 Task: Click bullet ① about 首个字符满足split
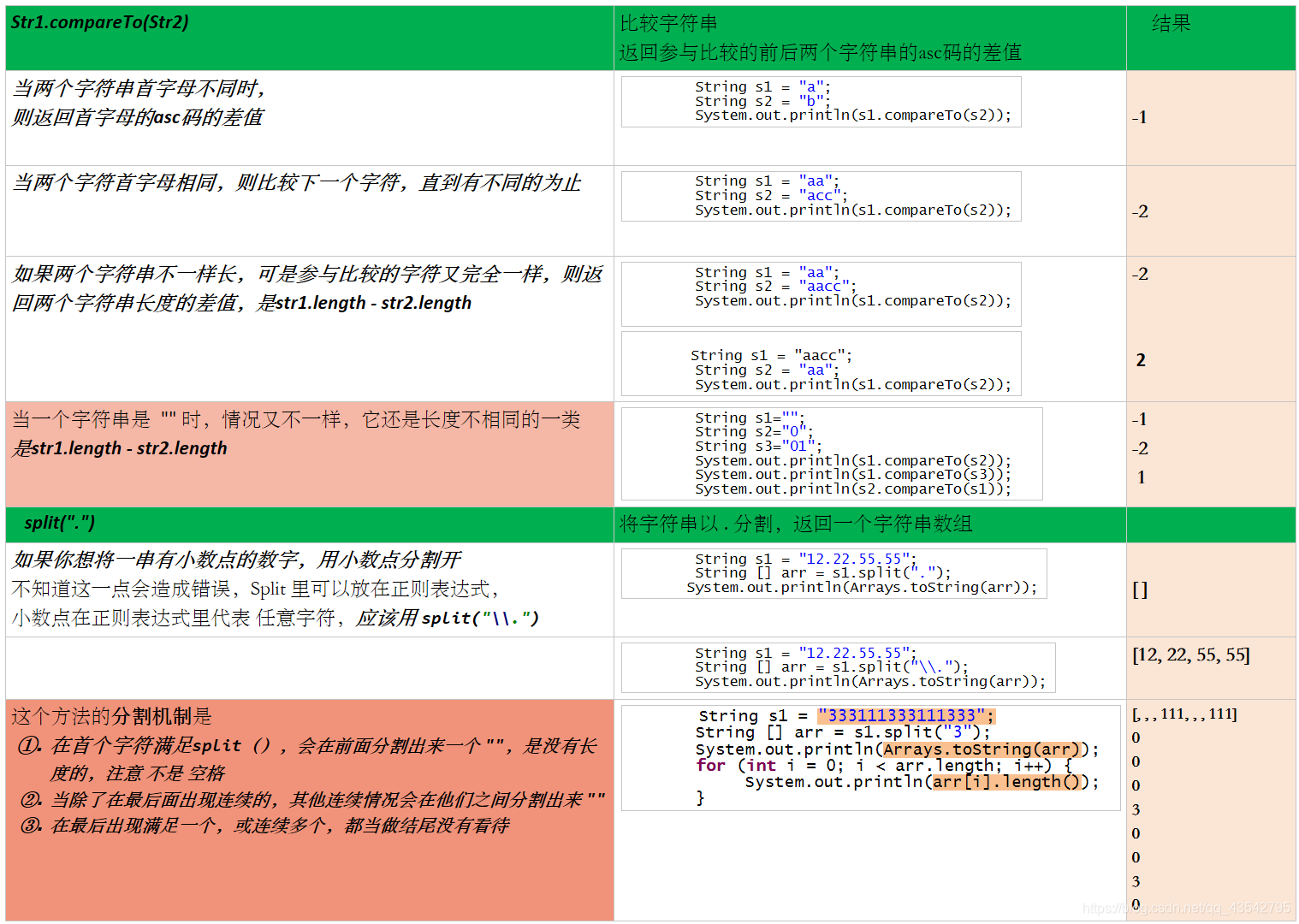(308, 759)
